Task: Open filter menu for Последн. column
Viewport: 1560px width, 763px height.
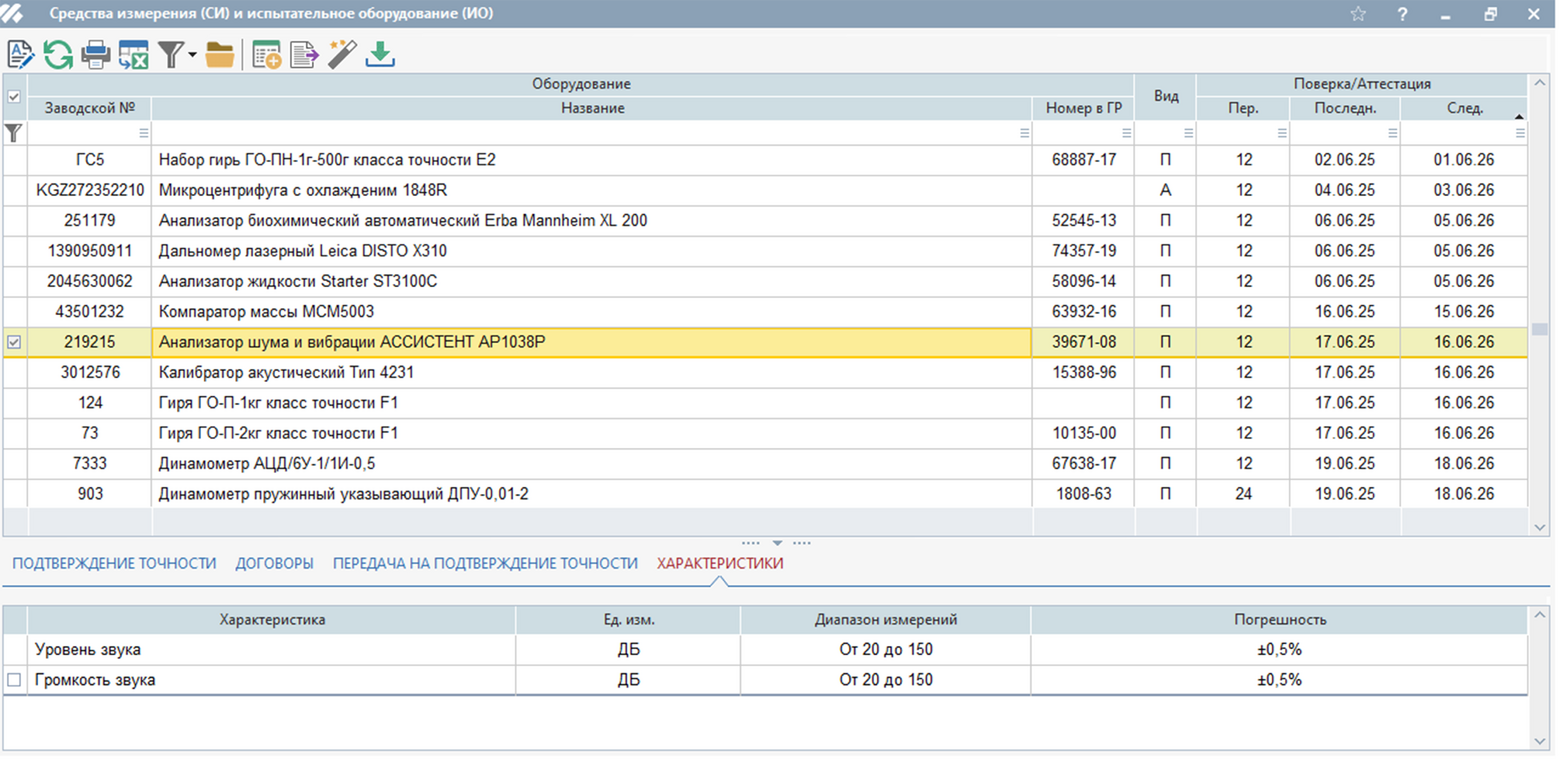Action: 1392,132
